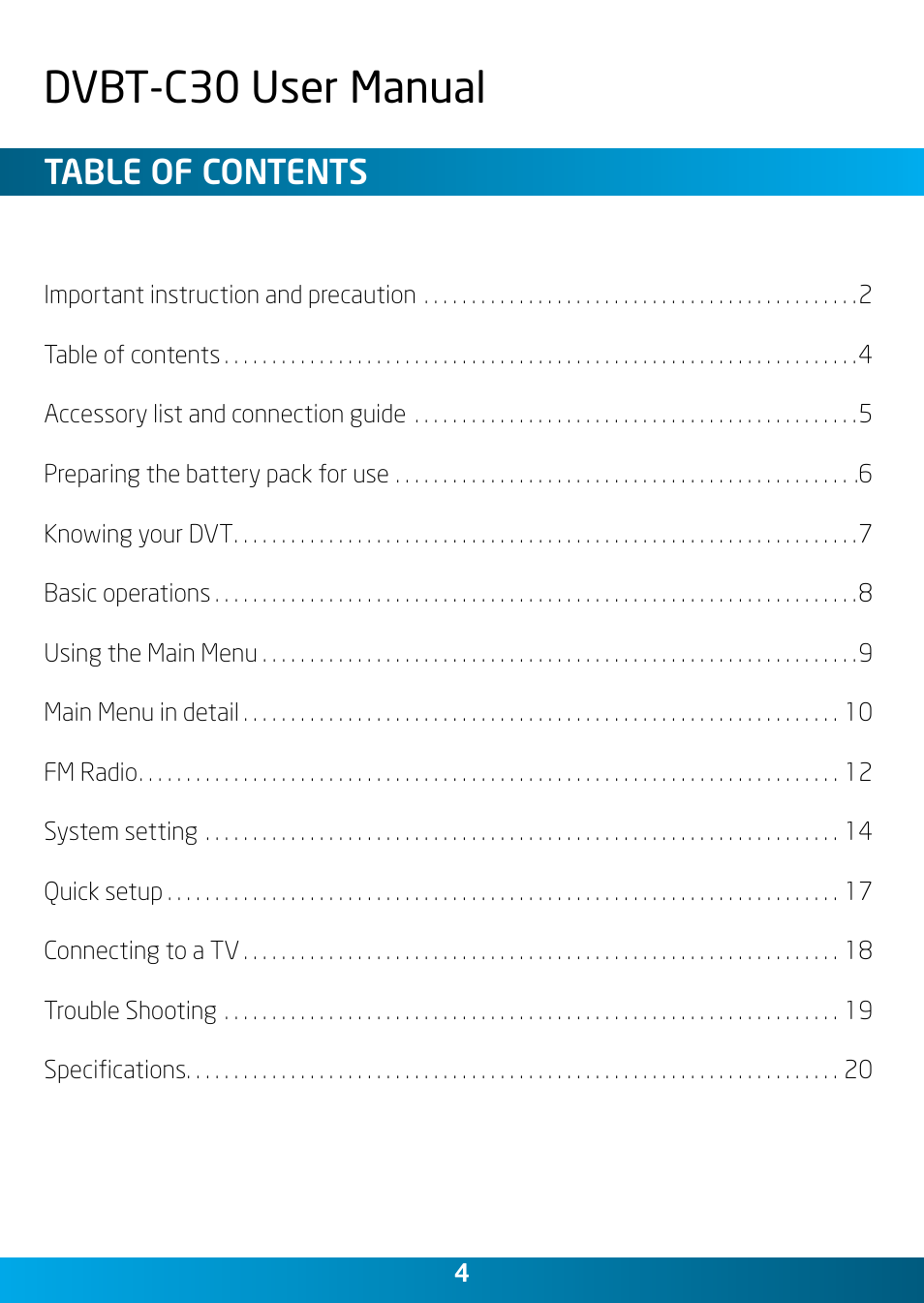Select the Knowing your DVT entry

(x=139, y=534)
